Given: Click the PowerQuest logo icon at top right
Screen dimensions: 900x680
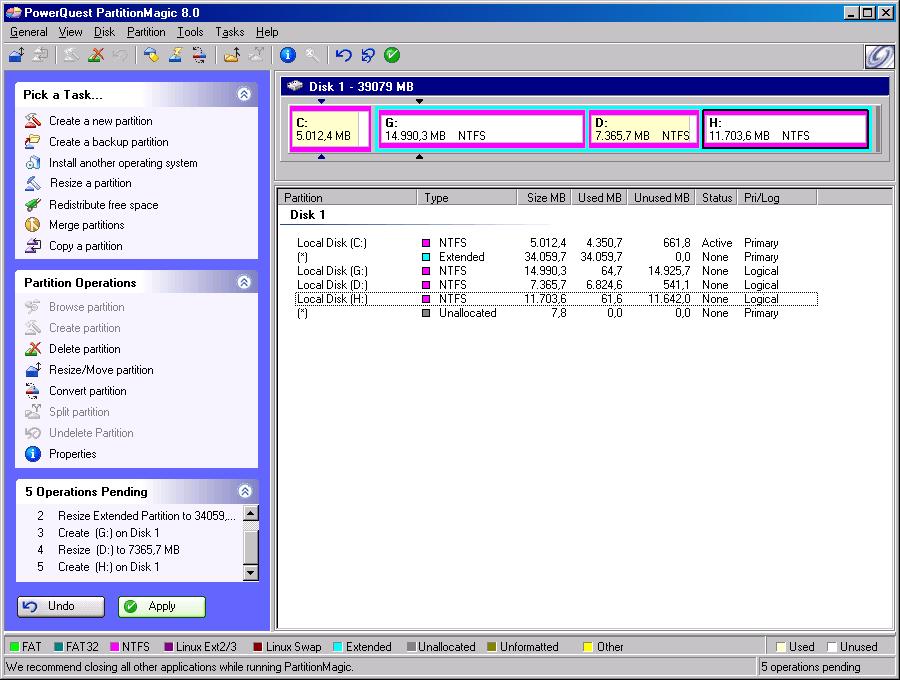Looking at the screenshot, I should pos(879,56).
